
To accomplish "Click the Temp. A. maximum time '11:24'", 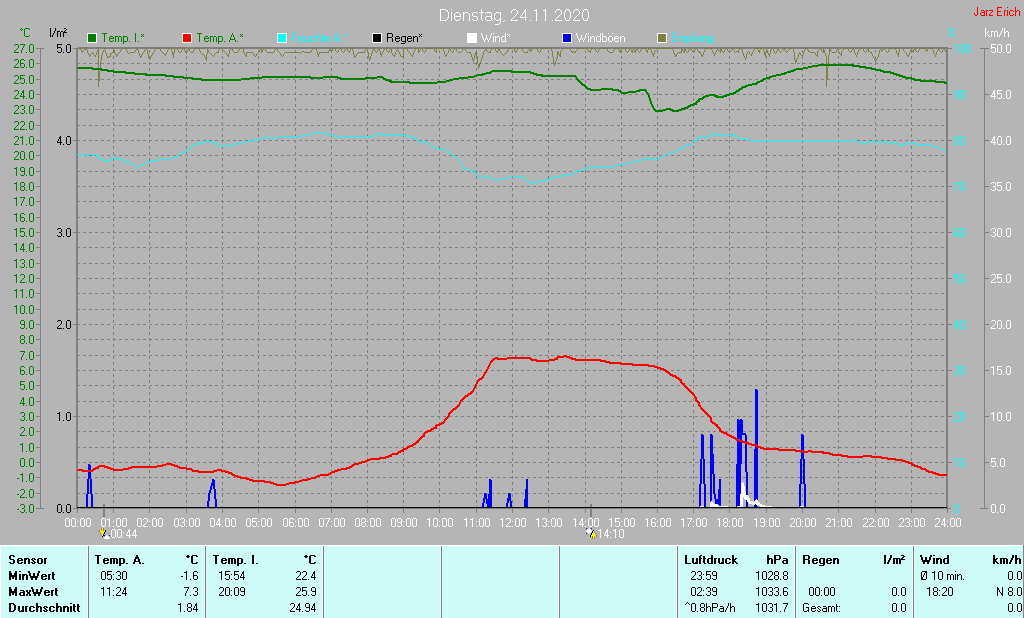I will [114, 592].
